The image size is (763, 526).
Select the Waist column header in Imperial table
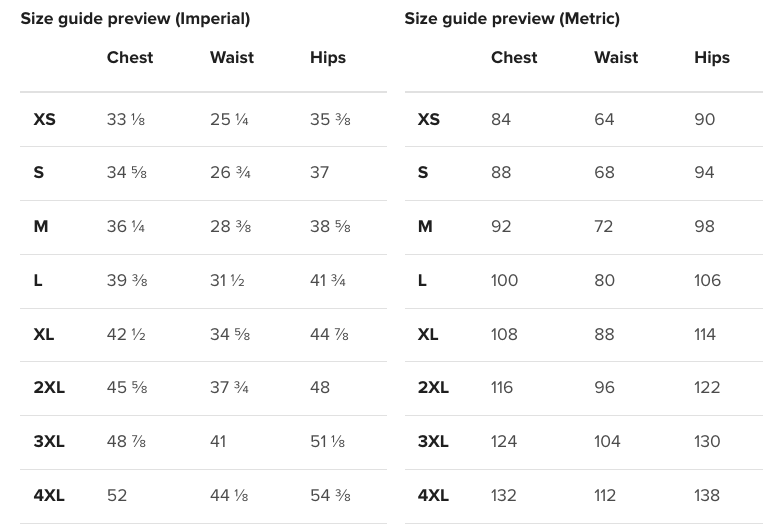click(x=232, y=57)
